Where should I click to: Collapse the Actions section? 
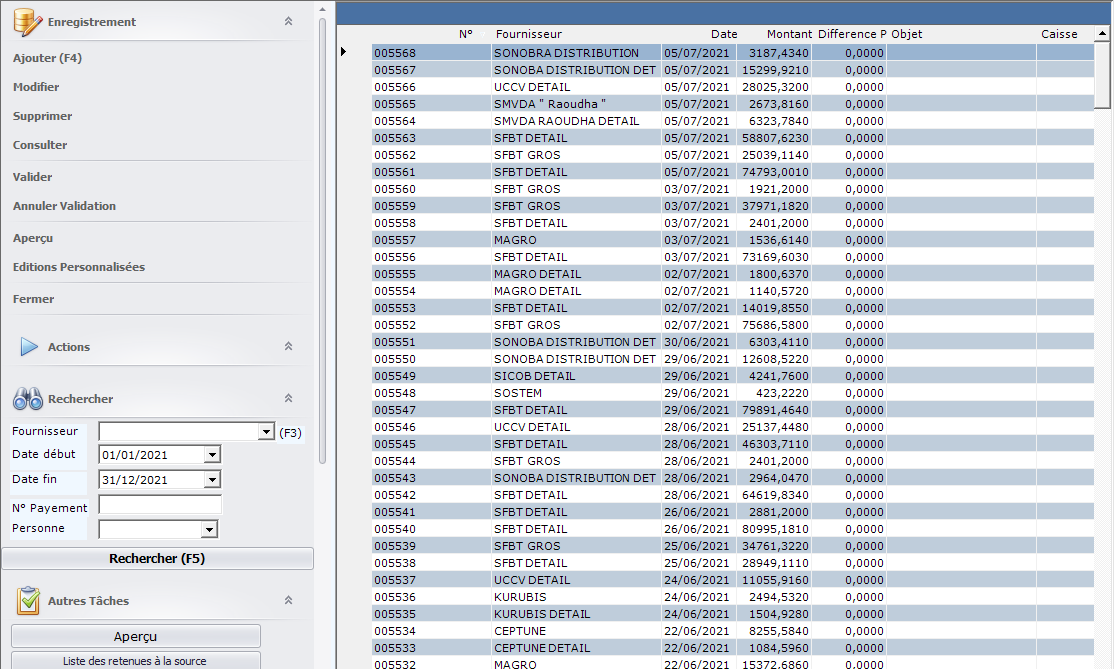(x=288, y=347)
